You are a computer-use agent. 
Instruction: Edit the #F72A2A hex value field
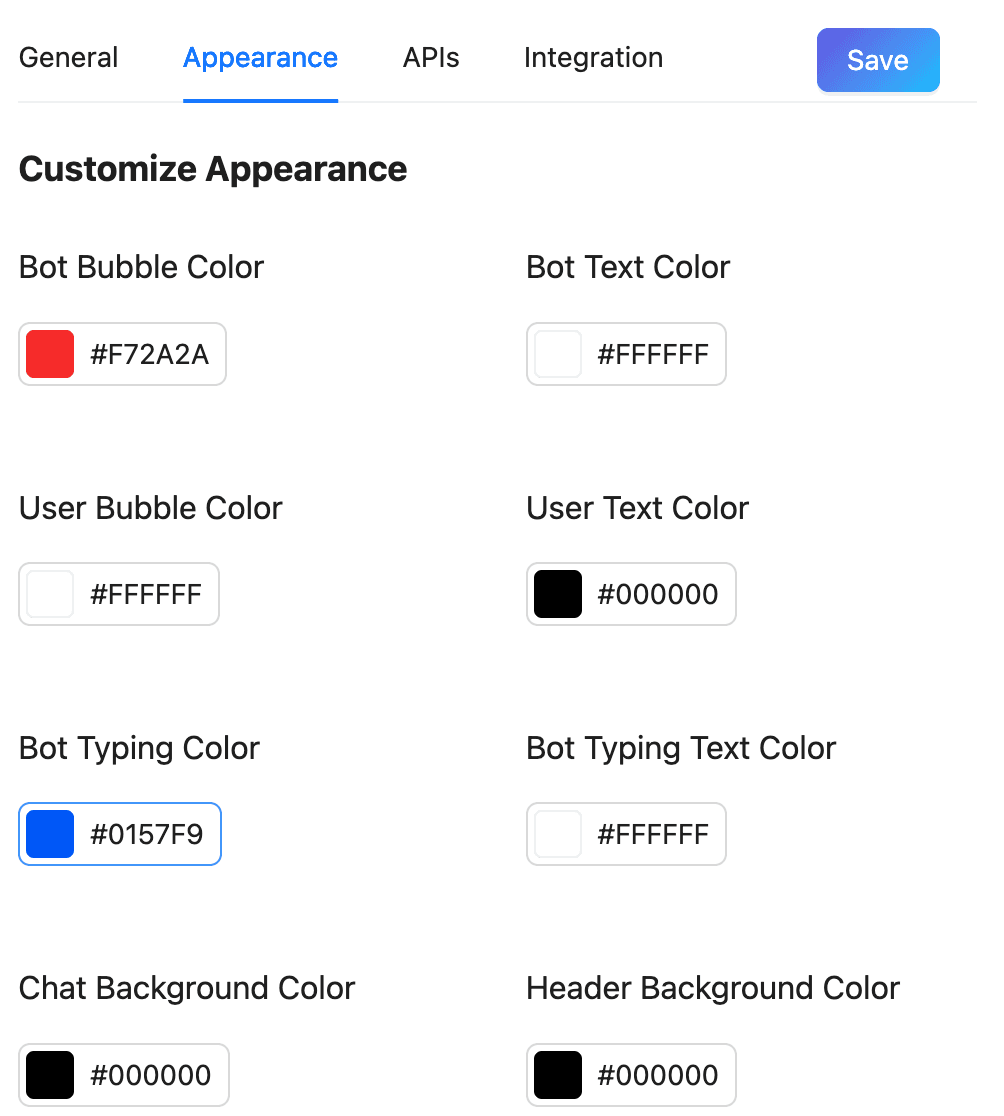pyautogui.click(x=150, y=354)
